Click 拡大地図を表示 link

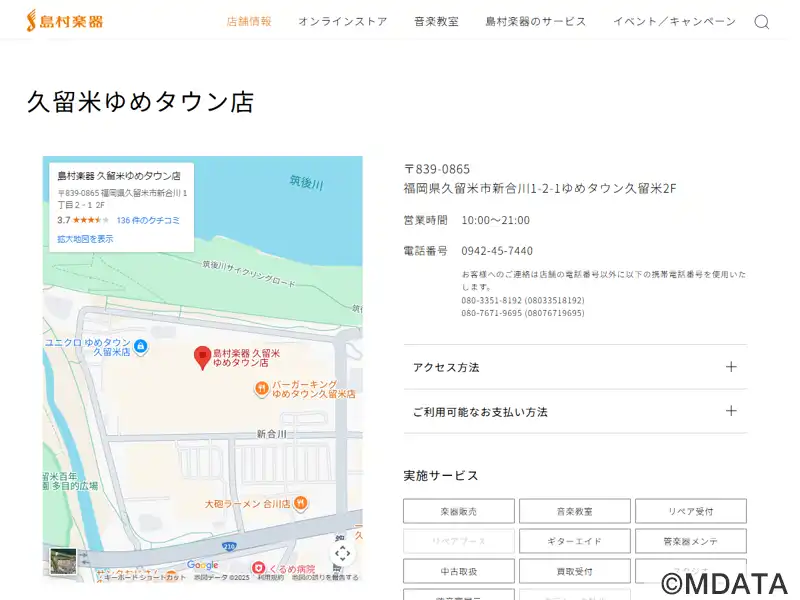(x=85, y=239)
